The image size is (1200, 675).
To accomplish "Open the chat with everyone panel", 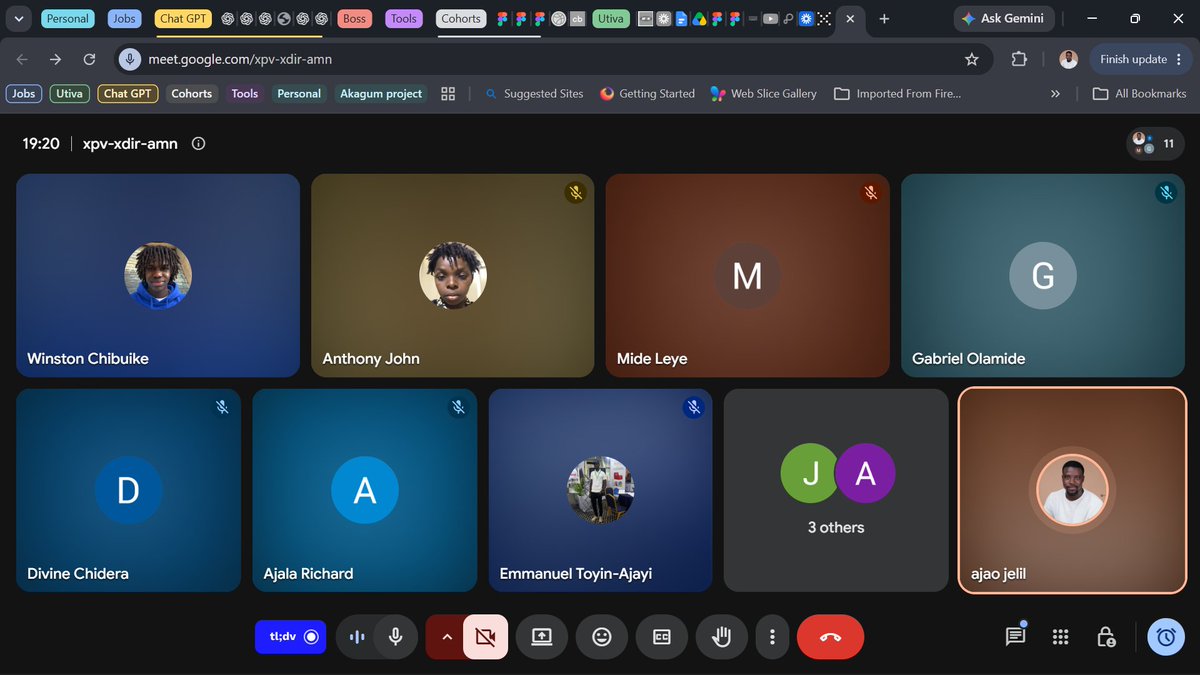I will click(x=1015, y=636).
